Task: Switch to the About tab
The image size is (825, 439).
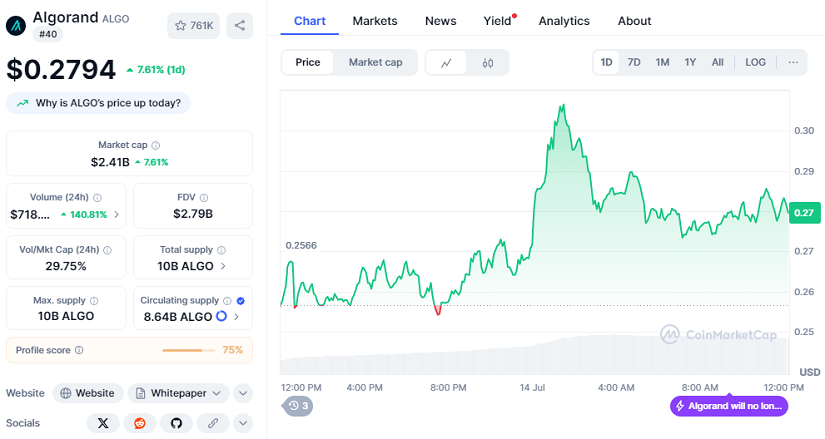Action: tap(635, 21)
